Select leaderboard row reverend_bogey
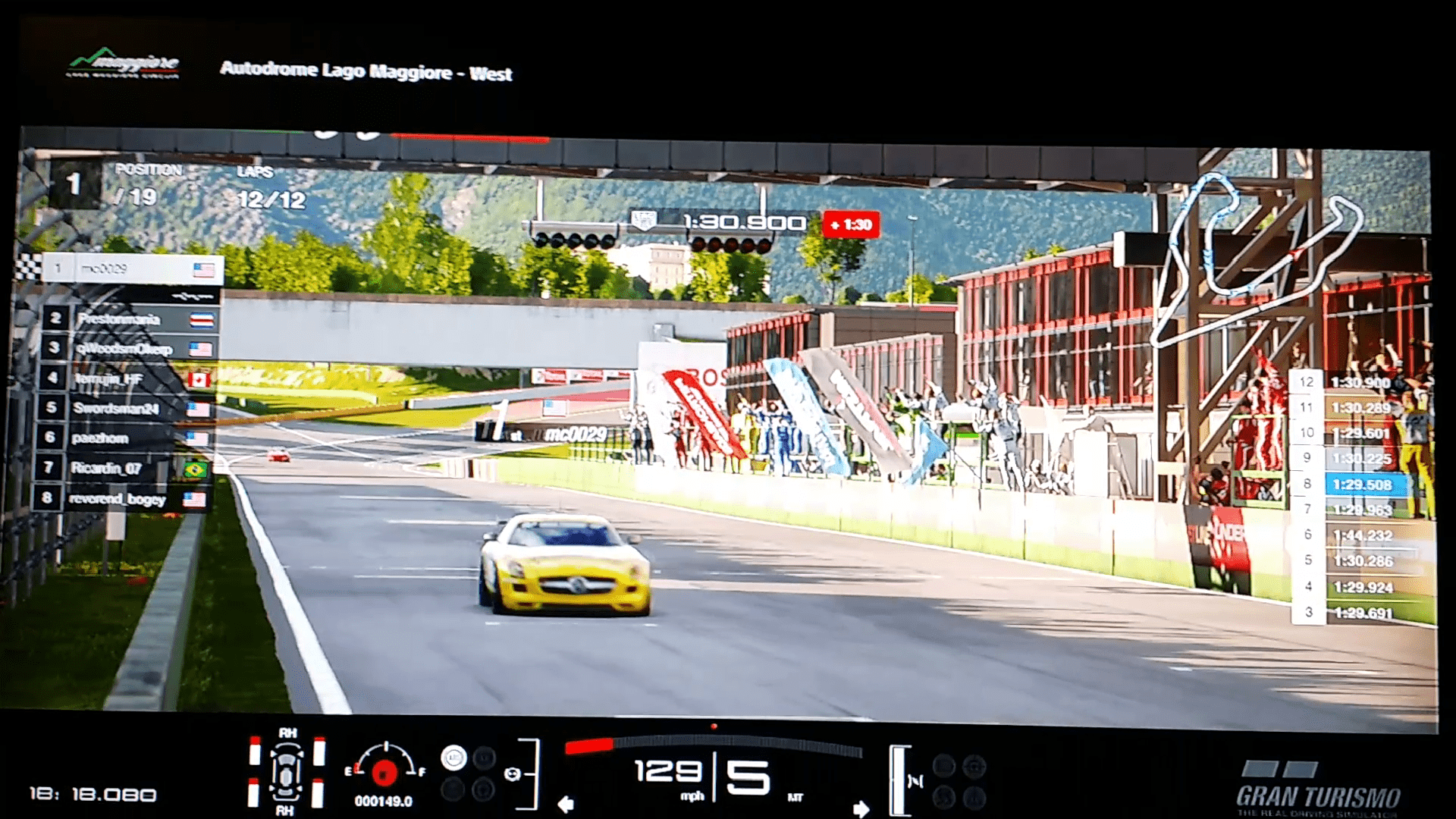This screenshot has width=1456, height=819. tap(120, 499)
